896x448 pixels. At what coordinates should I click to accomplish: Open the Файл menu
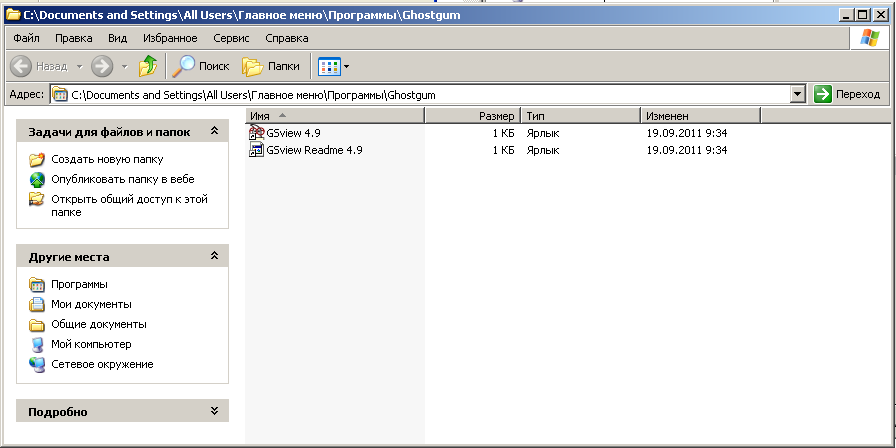tap(26, 38)
